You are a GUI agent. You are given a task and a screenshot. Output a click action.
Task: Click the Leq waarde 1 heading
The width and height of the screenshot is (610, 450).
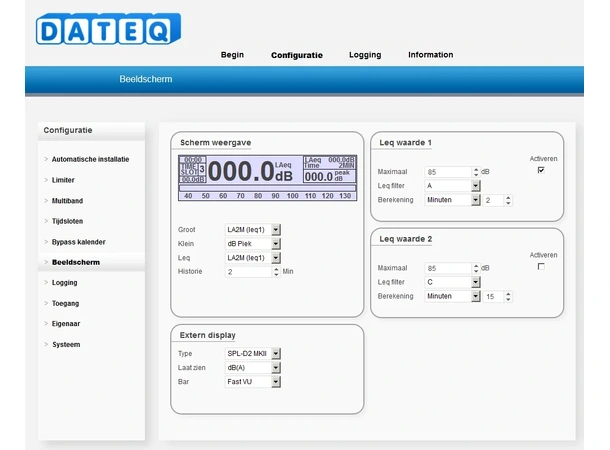click(405, 143)
